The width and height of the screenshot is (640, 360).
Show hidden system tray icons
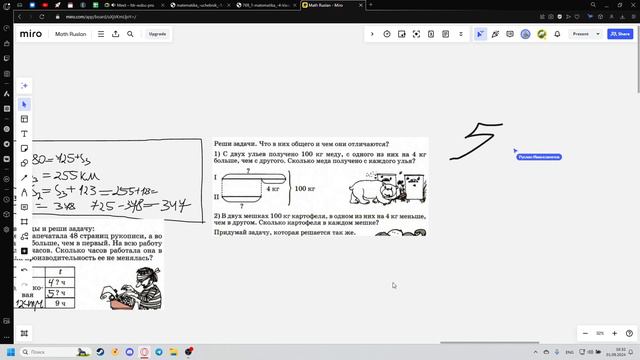535,352
